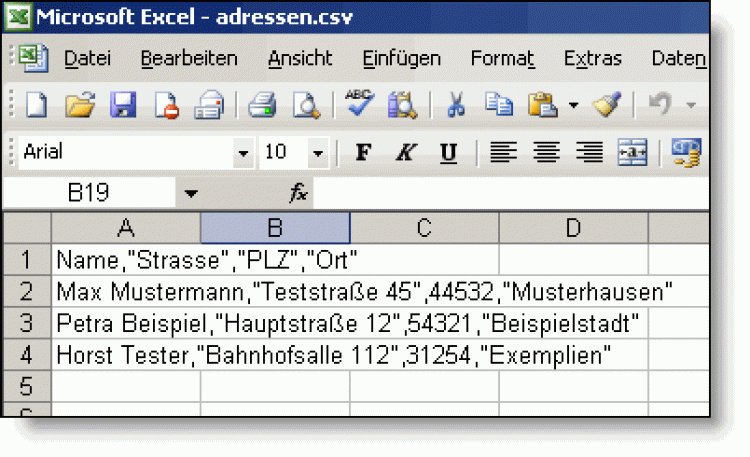Viewport: 750px width, 457px height.
Task: Open the font size 10 dropdown
Action: pos(318,153)
